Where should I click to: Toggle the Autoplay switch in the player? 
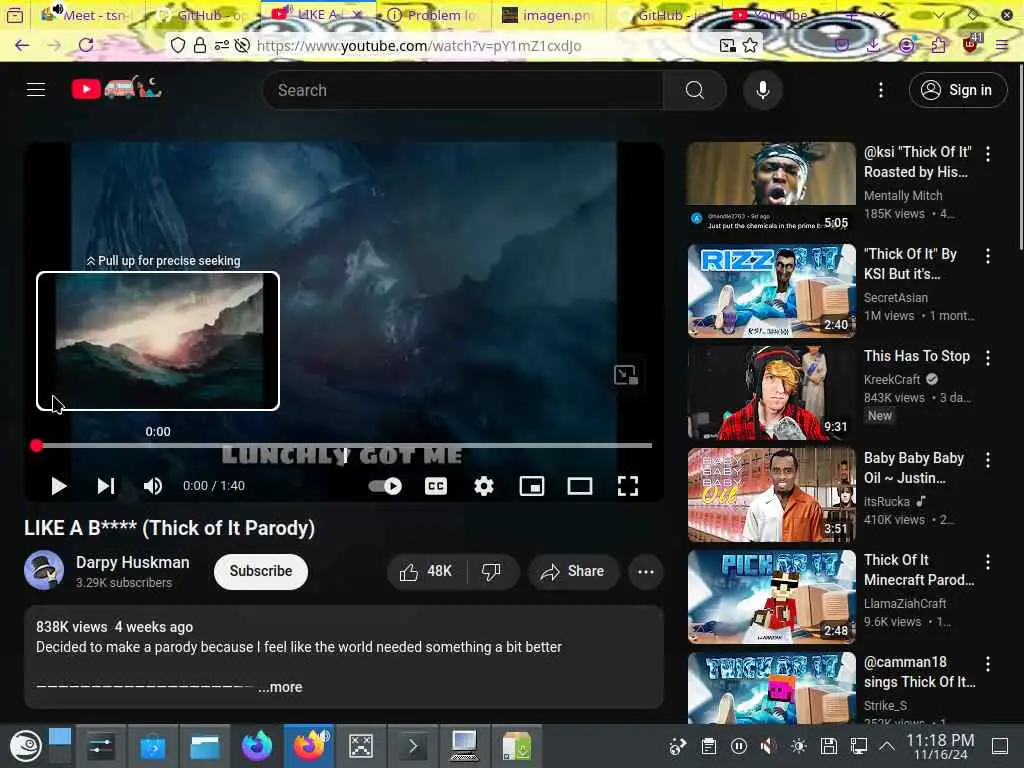(x=385, y=486)
